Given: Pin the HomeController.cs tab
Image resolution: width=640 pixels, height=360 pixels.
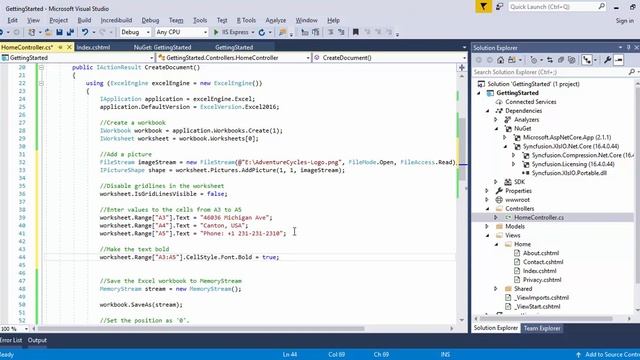Looking at the screenshot, I should [60, 47].
